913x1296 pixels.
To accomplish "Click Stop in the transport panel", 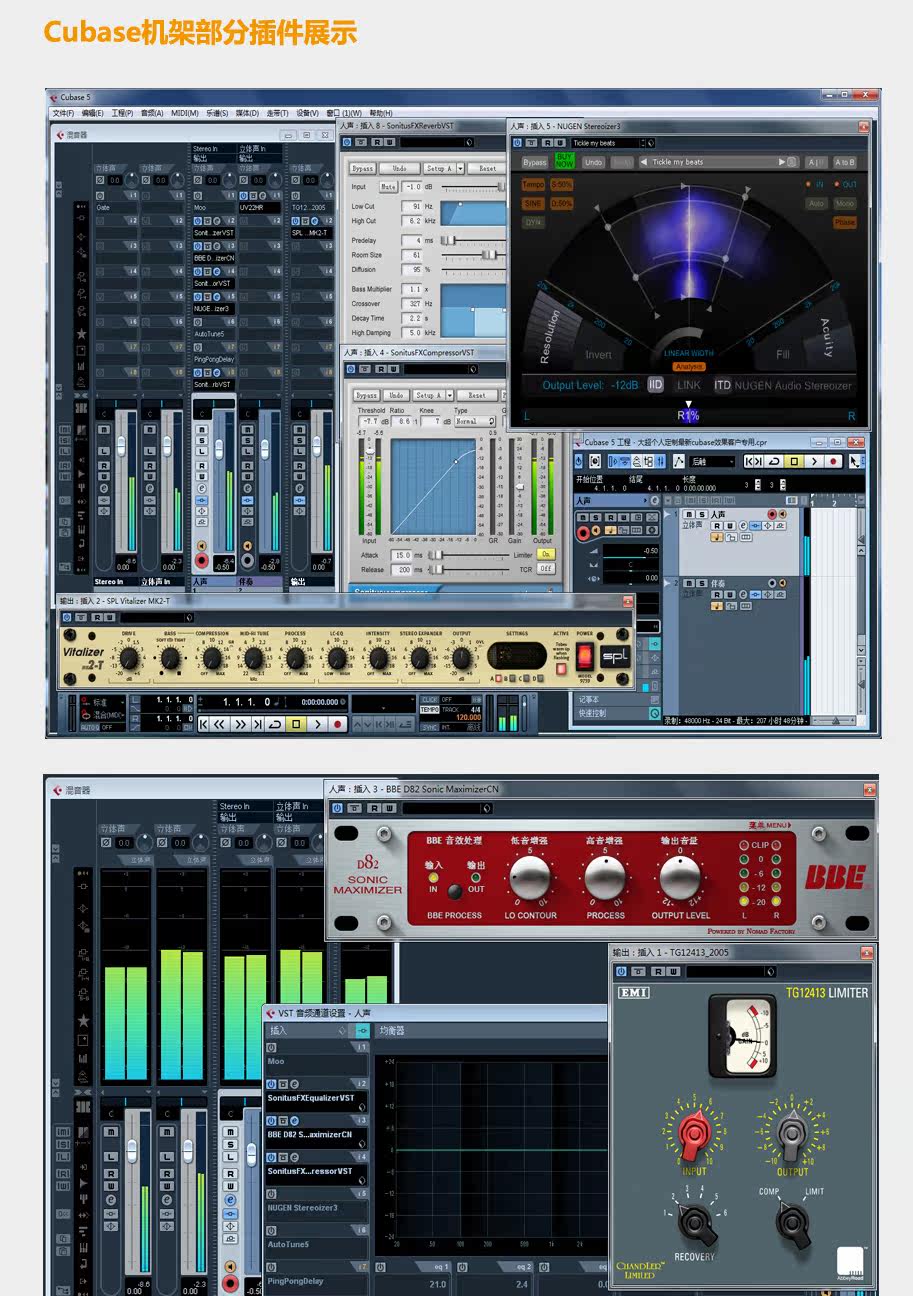I will tap(295, 724).
